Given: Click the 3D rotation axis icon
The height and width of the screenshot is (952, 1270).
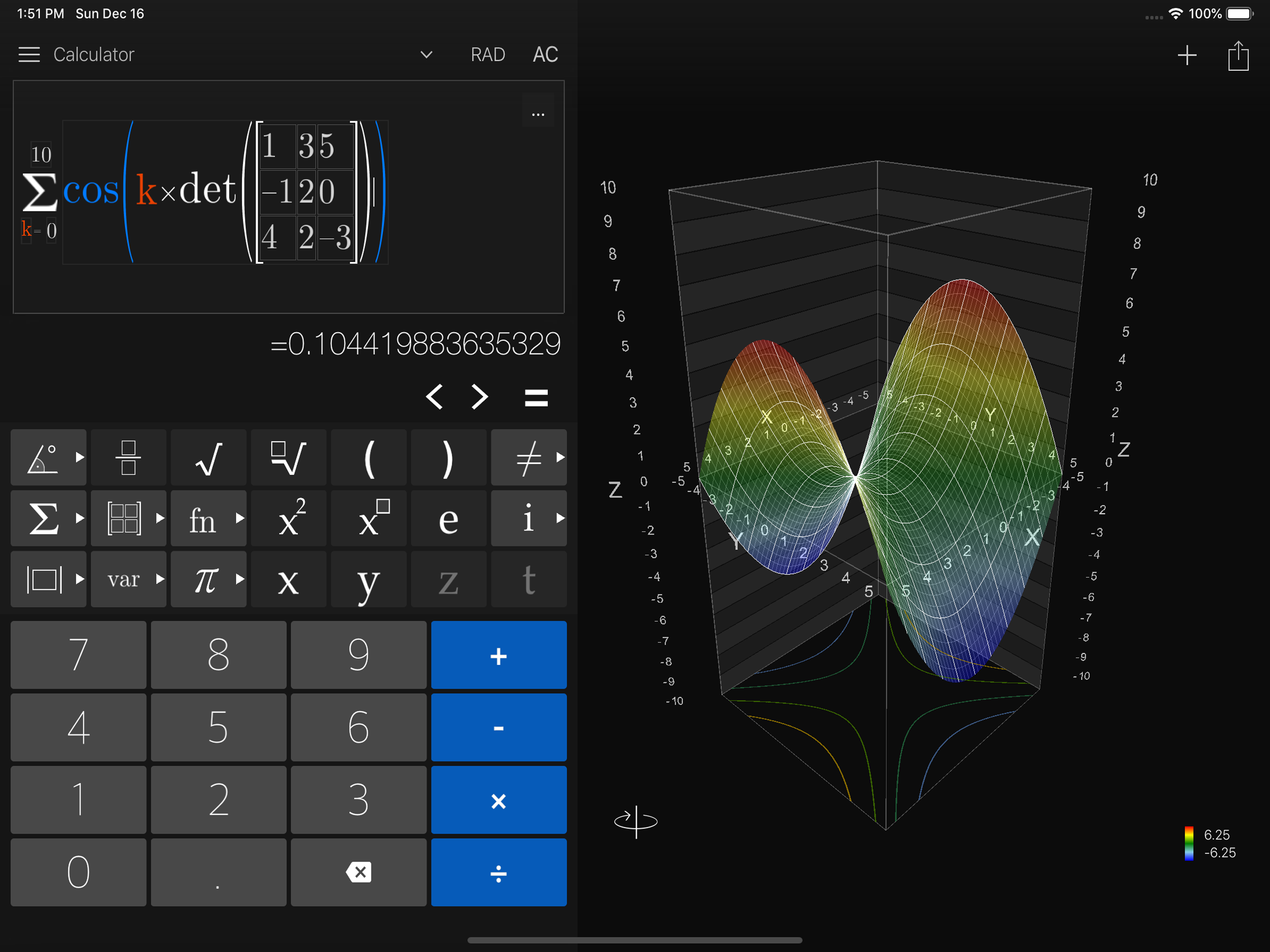Looking at the screenshot, I should pyautogui.click(x=635, y=821).
